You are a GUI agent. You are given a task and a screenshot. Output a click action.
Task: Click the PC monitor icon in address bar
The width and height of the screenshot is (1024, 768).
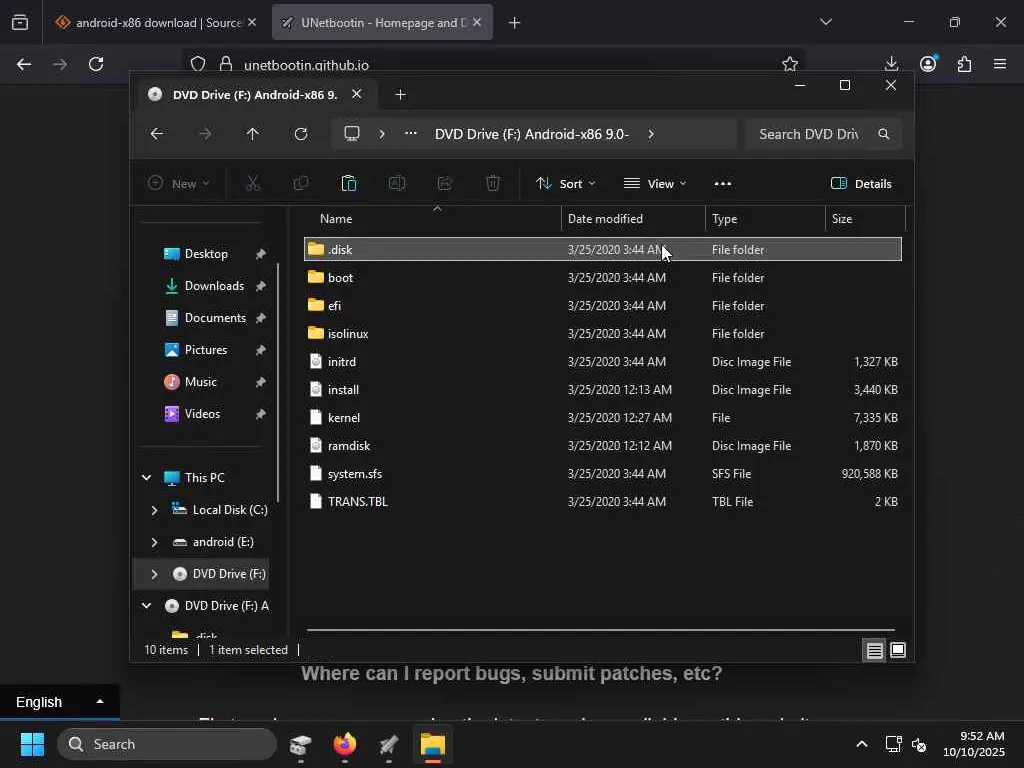tap(352, 134)
